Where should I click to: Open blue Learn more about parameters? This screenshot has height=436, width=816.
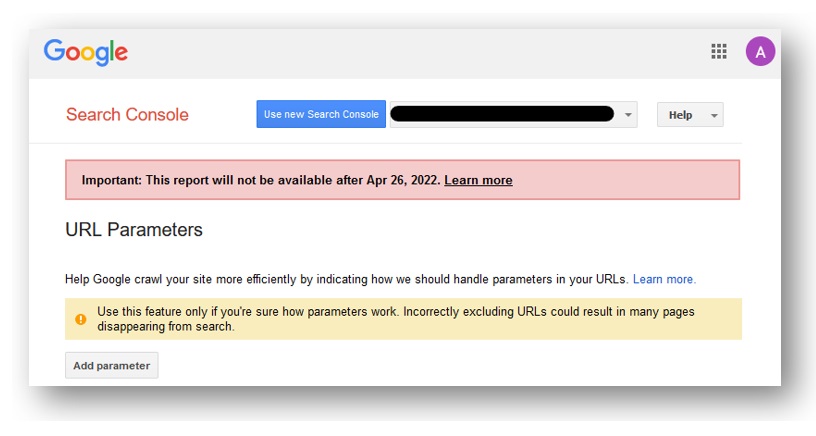(x=664, y=279)
